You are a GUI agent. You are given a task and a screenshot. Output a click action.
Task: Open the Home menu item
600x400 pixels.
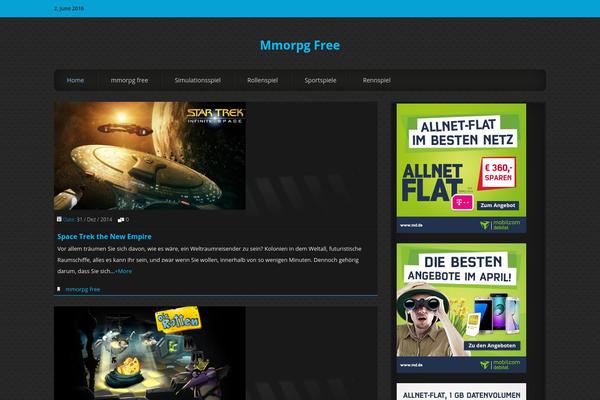pos(75,80)
